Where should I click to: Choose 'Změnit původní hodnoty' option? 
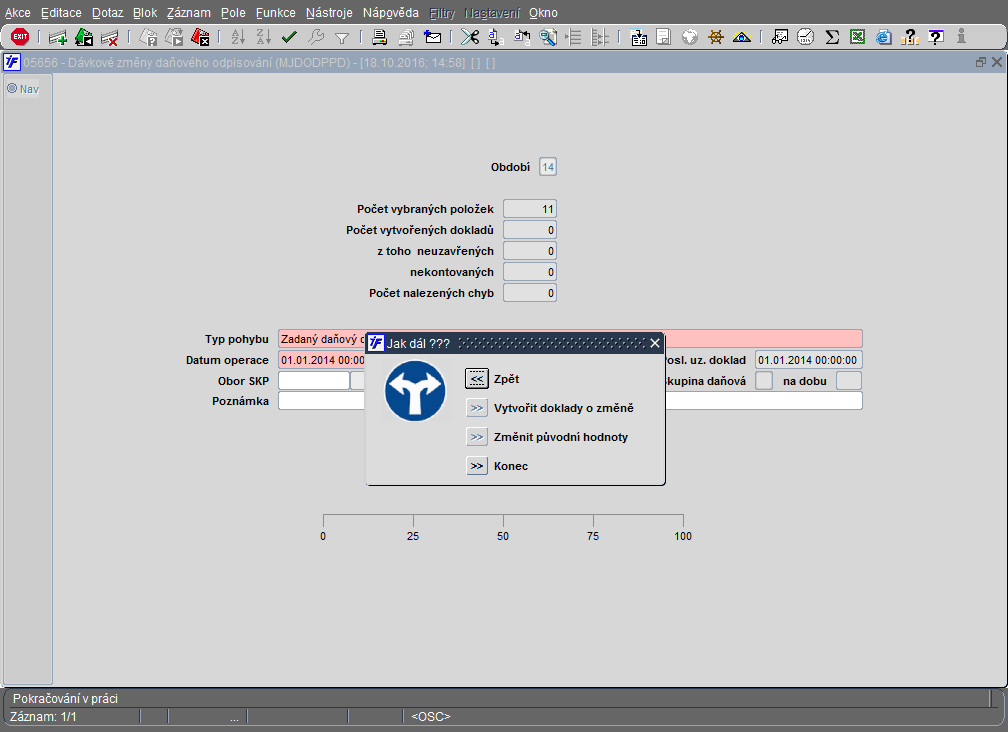pos(476,437)
